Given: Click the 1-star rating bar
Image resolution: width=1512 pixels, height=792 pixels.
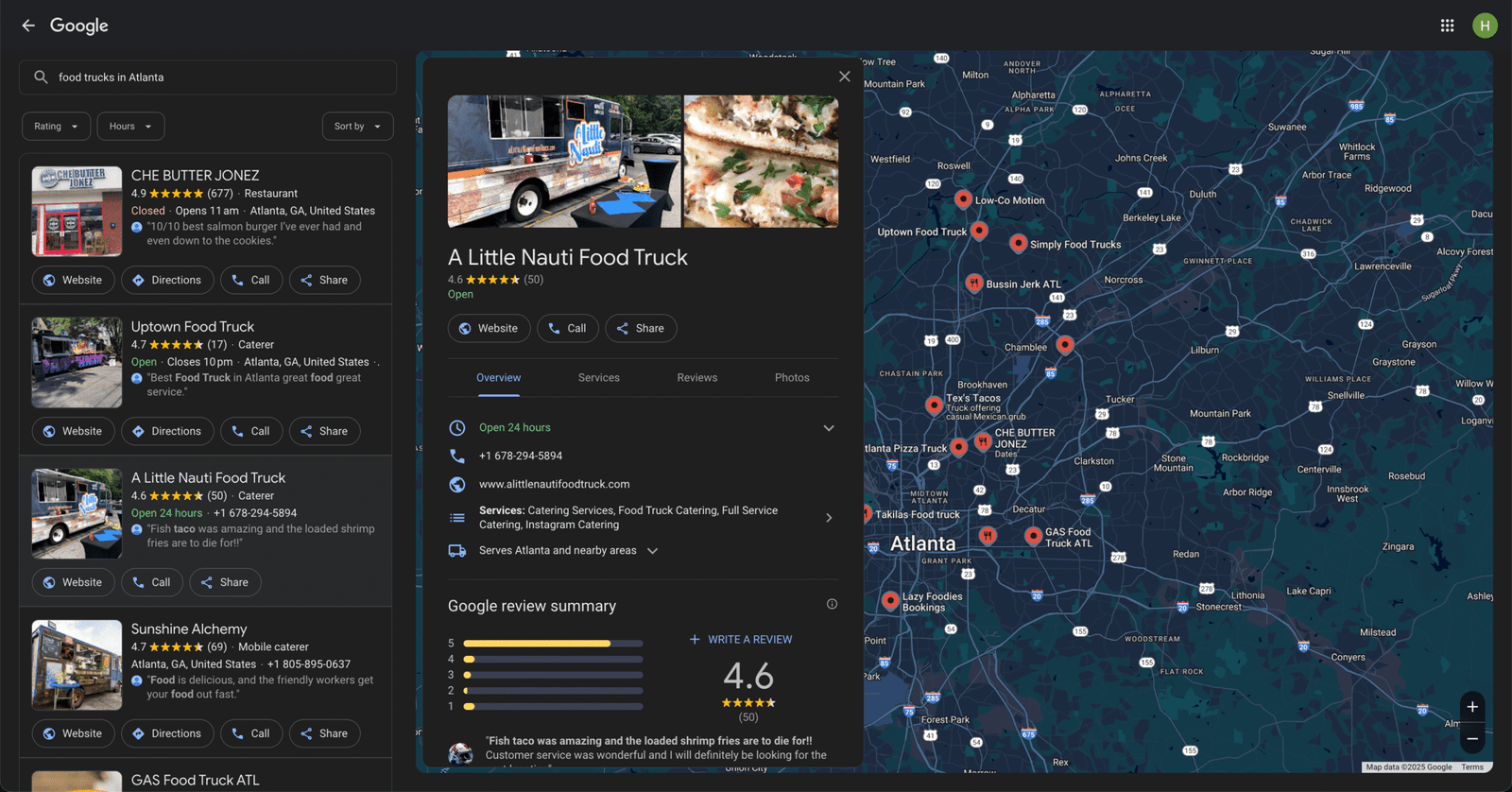Looking at the screenshot, I should (553, 707).
